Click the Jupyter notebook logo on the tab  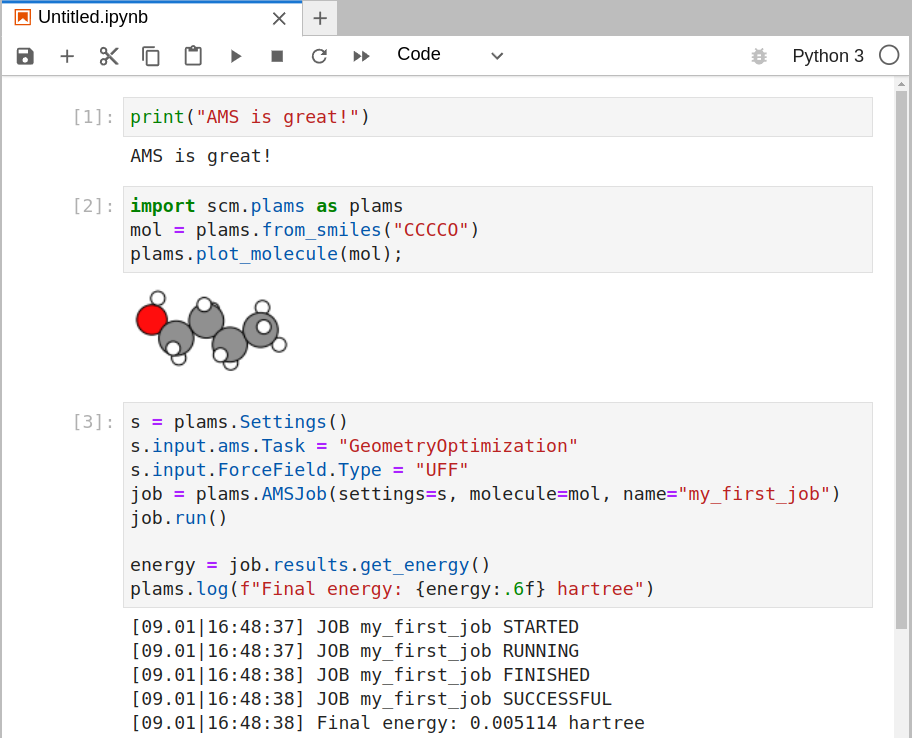pyautogui.click(x=22, y=16)
